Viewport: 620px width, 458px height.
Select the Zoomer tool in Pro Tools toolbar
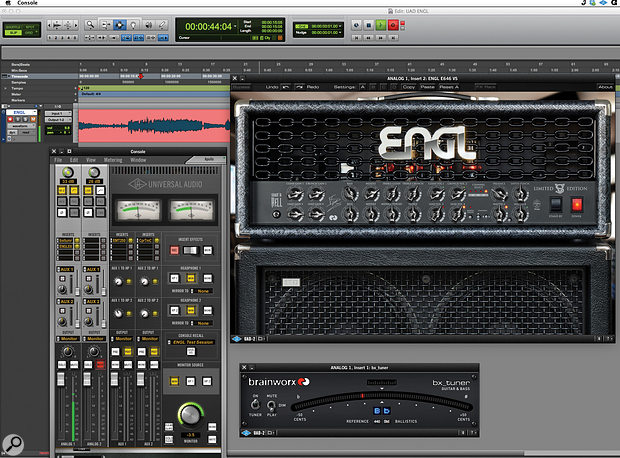[x=91, y=25]
